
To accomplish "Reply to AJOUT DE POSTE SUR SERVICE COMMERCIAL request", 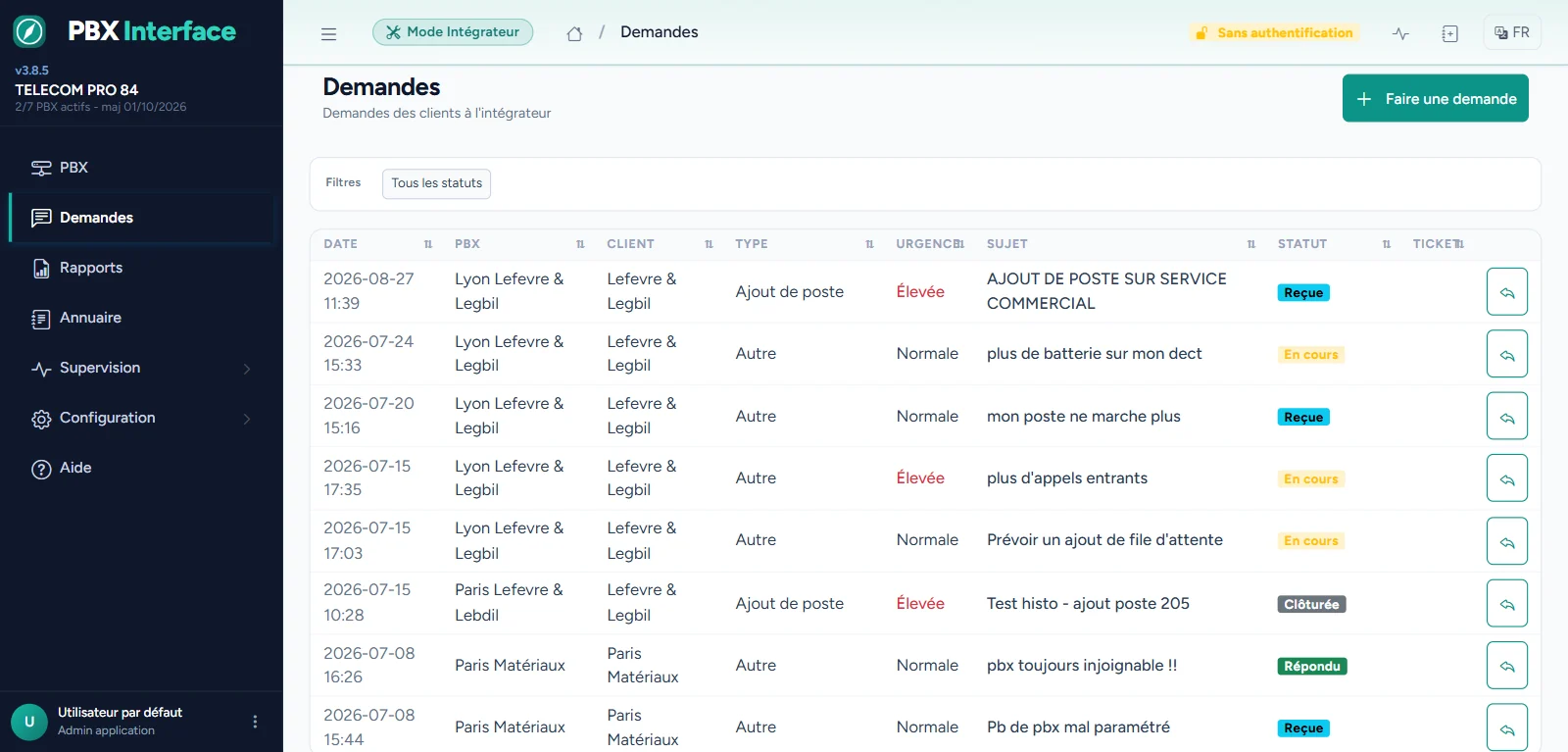I will tap(1506, 292).
